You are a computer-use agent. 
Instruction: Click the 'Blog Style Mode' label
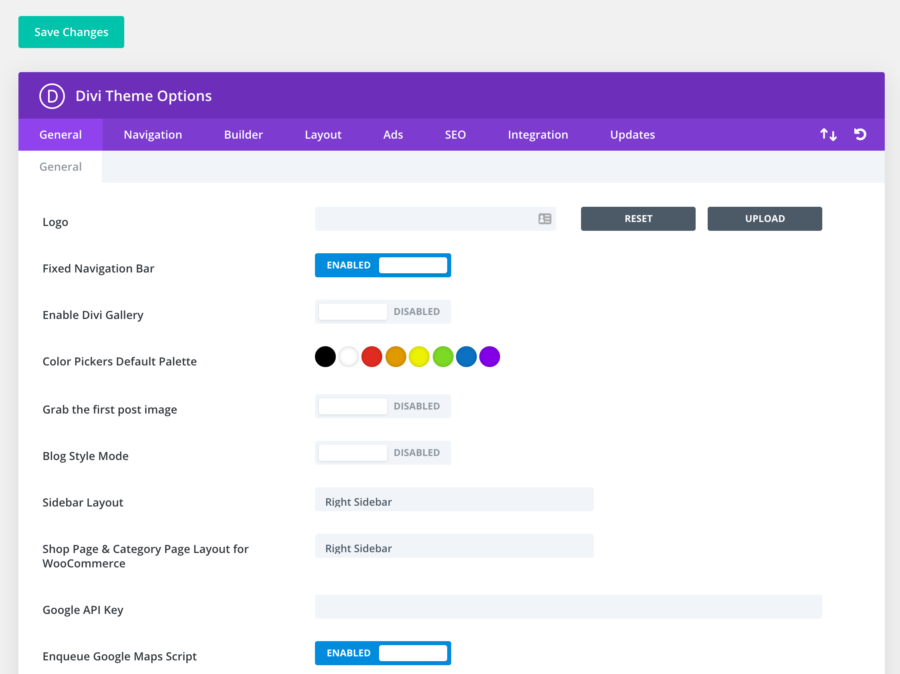[x=86, y=456]
